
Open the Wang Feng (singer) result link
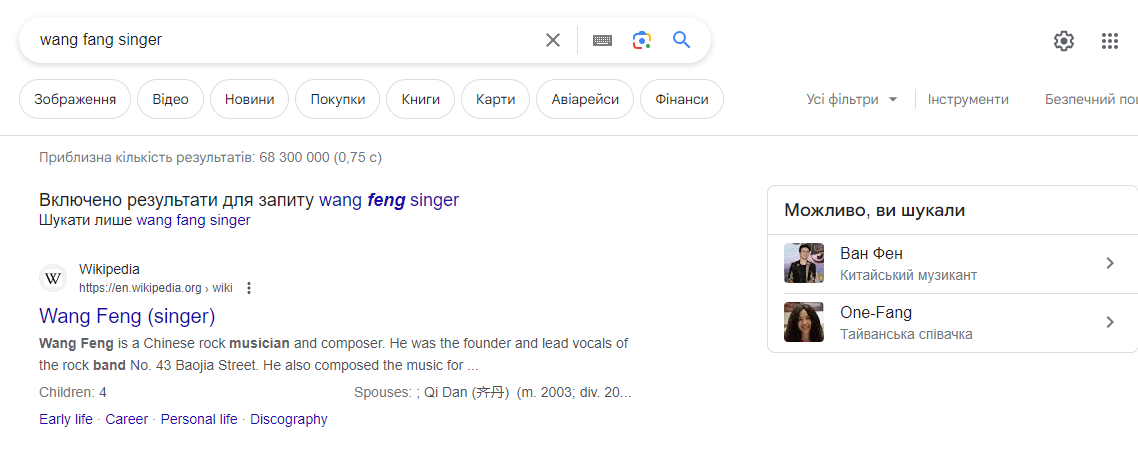click(127, 316)
